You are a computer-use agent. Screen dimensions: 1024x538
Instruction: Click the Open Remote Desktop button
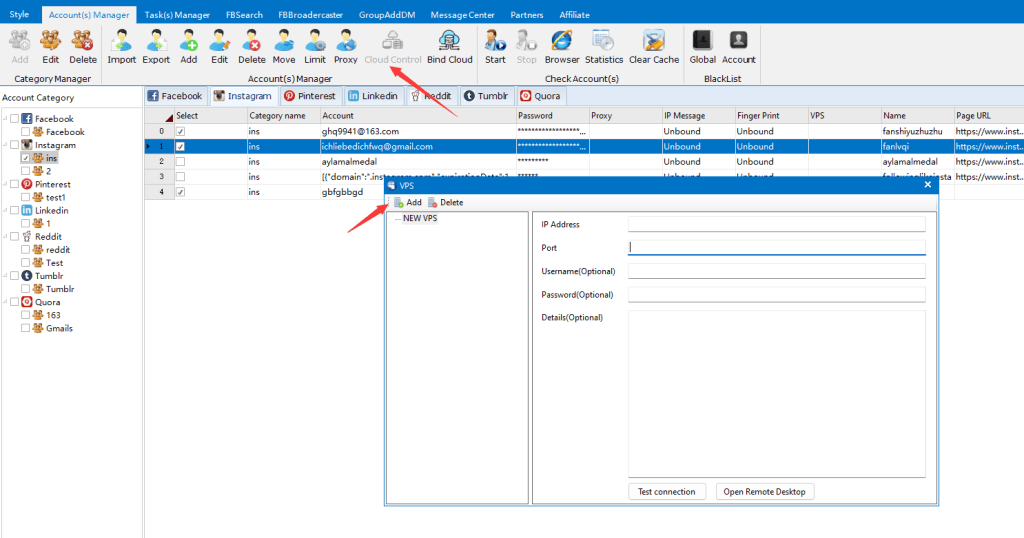tap(765, 491)
